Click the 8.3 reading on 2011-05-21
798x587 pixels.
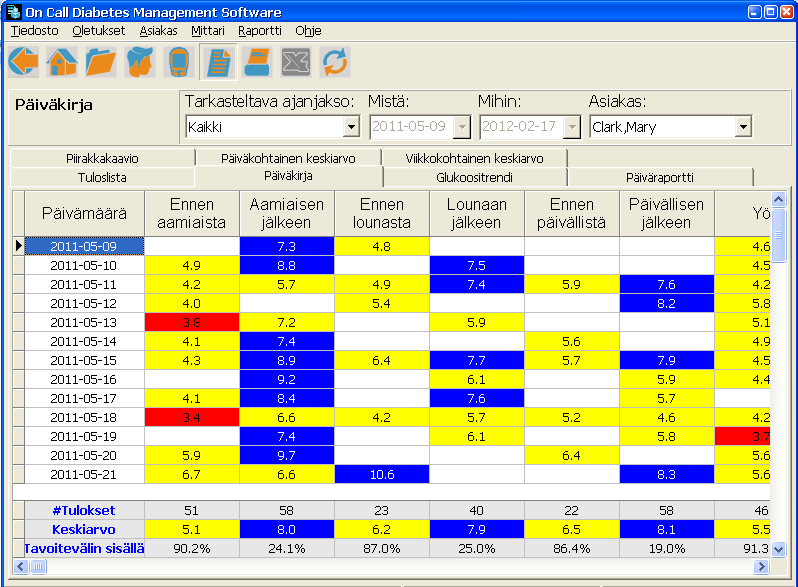coord(667,474)
